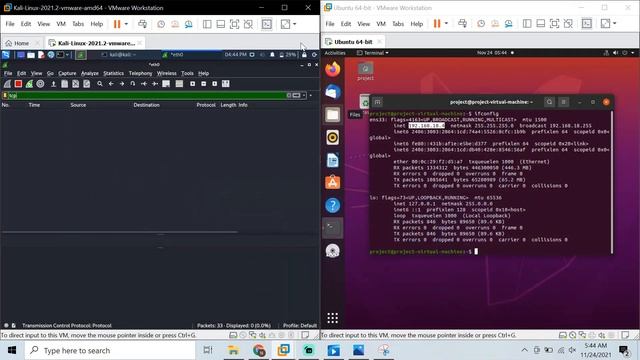Open Ubuntu Software from dock

point(333,183)
